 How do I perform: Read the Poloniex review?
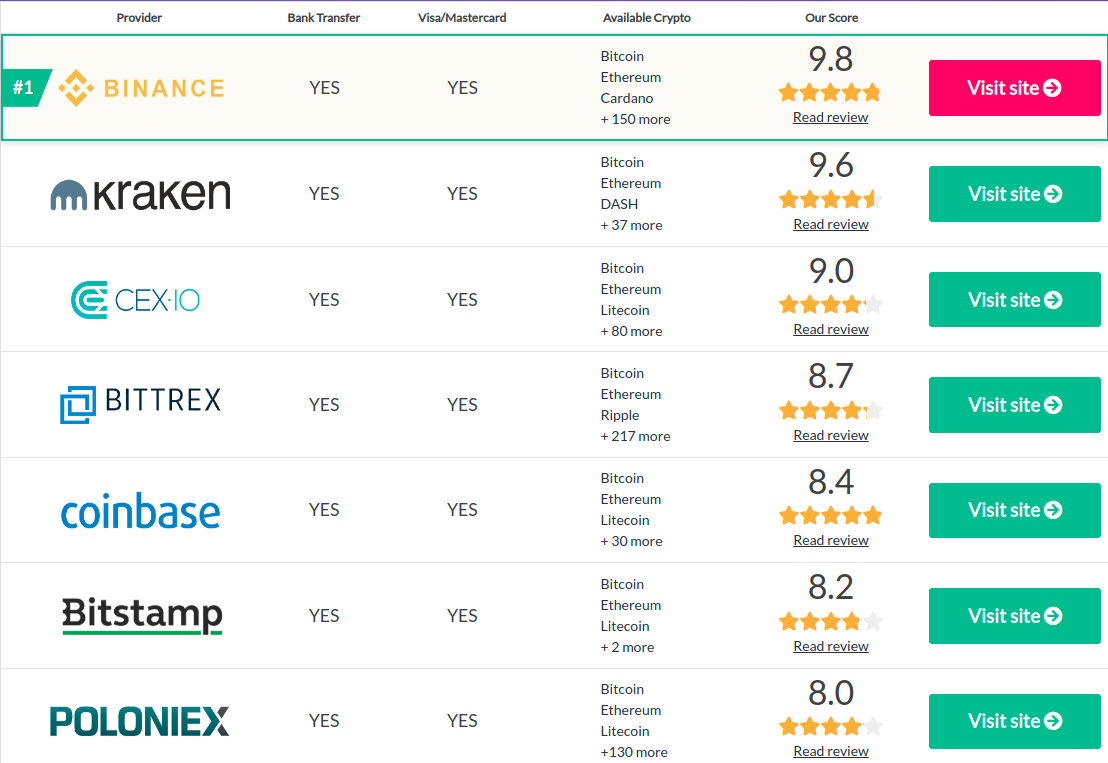[830, 752]
